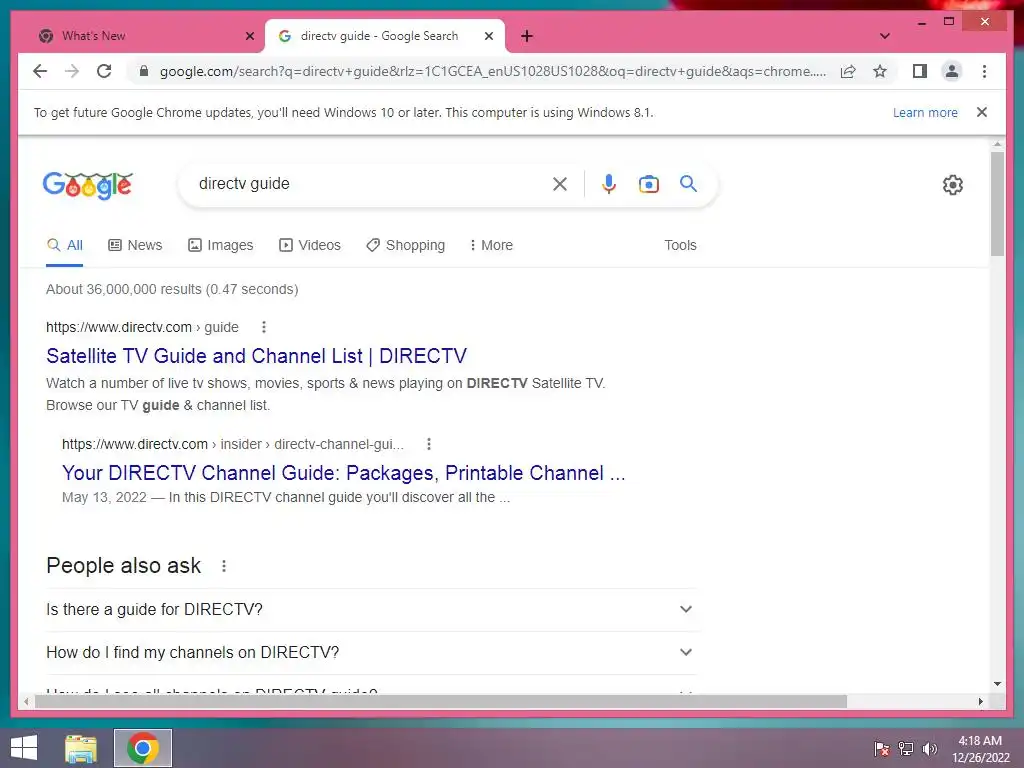
Task: Share this page using the share icon
Action: point(848,71)
